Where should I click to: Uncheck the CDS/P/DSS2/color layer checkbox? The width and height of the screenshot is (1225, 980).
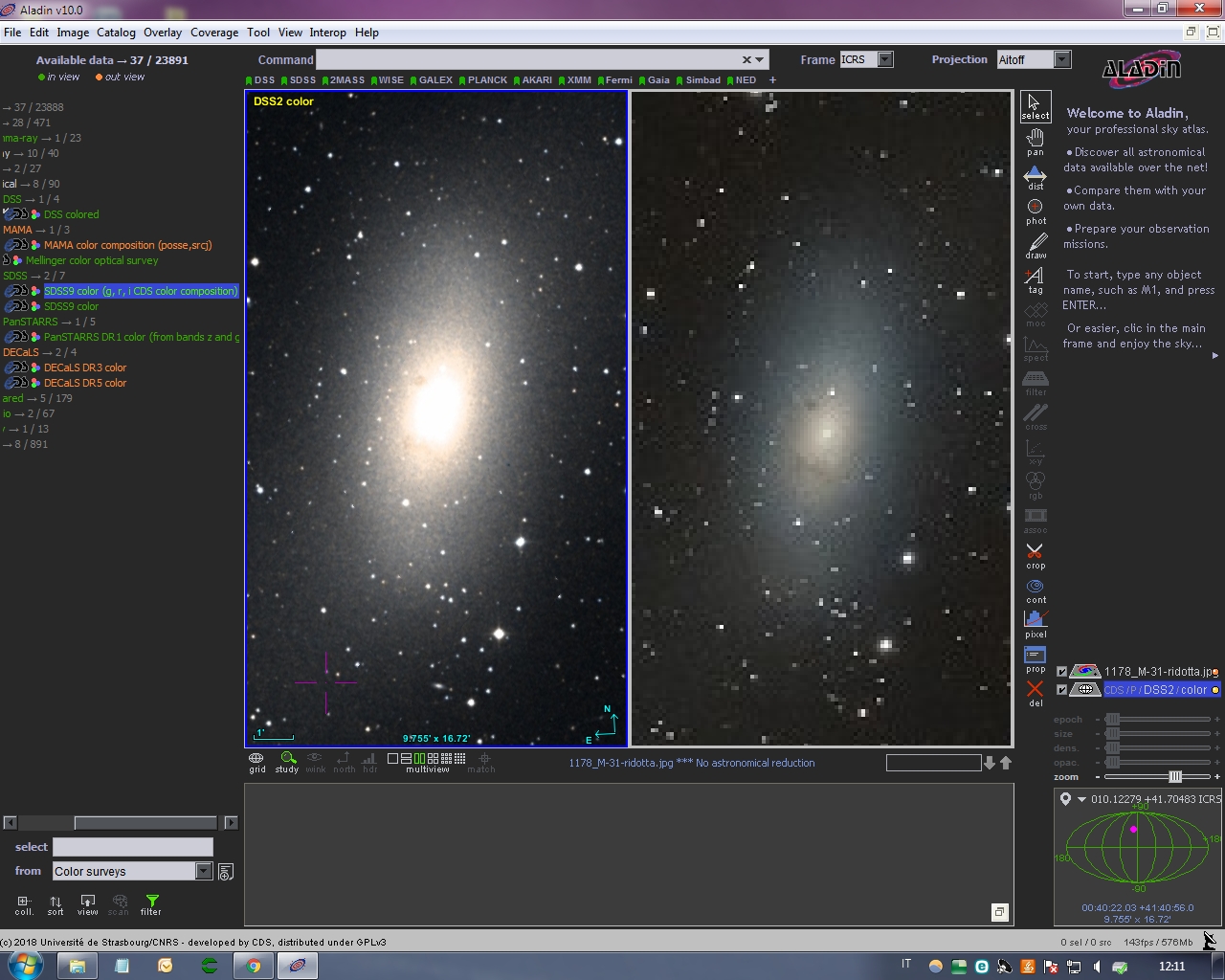coord(1061,690)
